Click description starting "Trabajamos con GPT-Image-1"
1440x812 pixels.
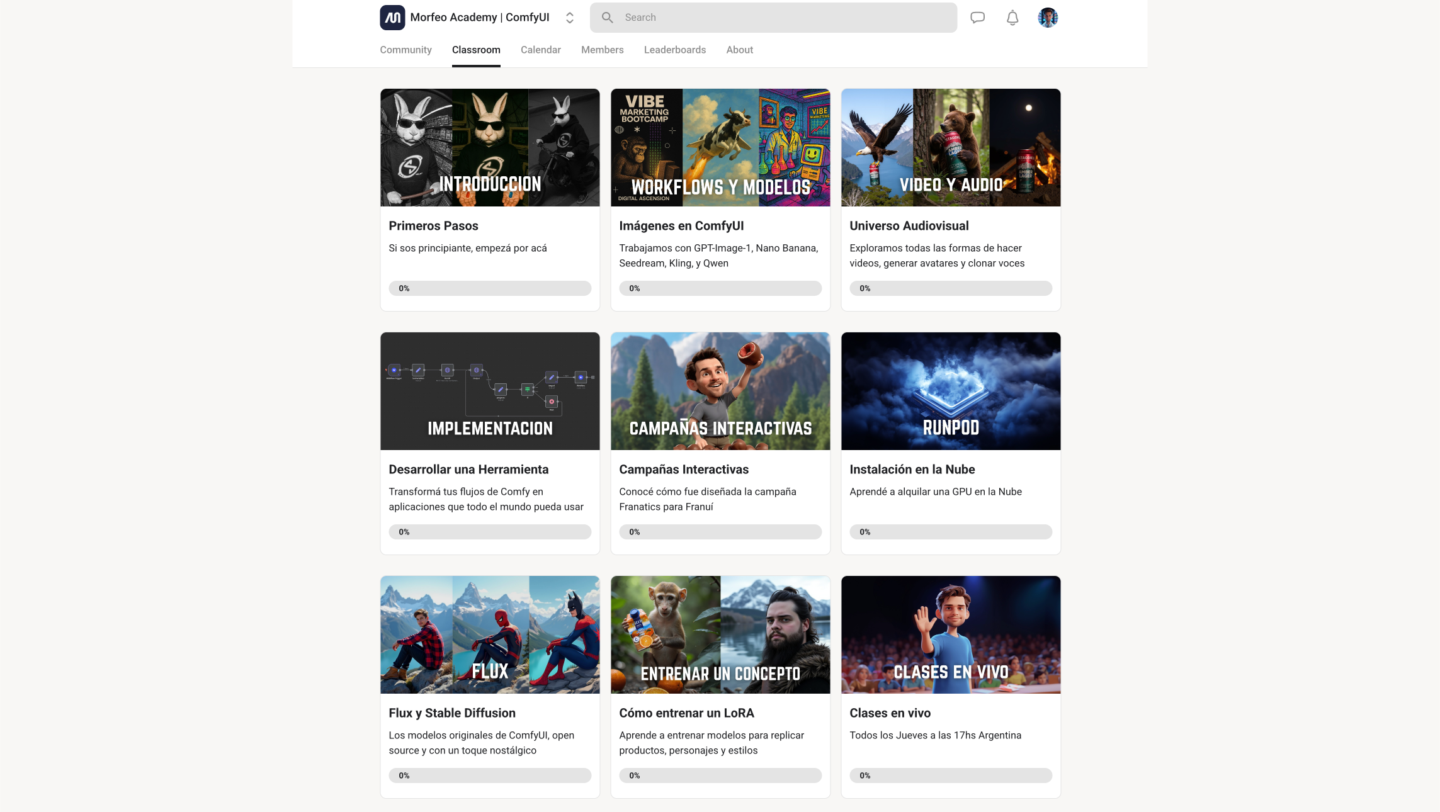point(719,256)
